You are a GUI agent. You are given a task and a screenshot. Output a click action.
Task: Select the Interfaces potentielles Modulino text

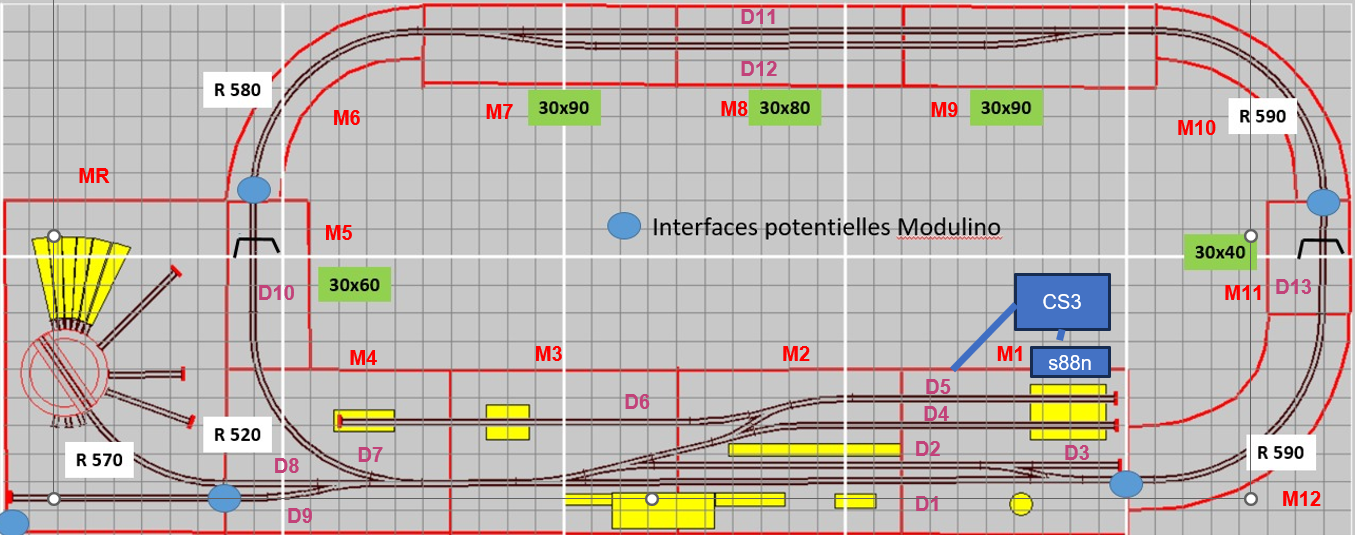coord(826,227)
